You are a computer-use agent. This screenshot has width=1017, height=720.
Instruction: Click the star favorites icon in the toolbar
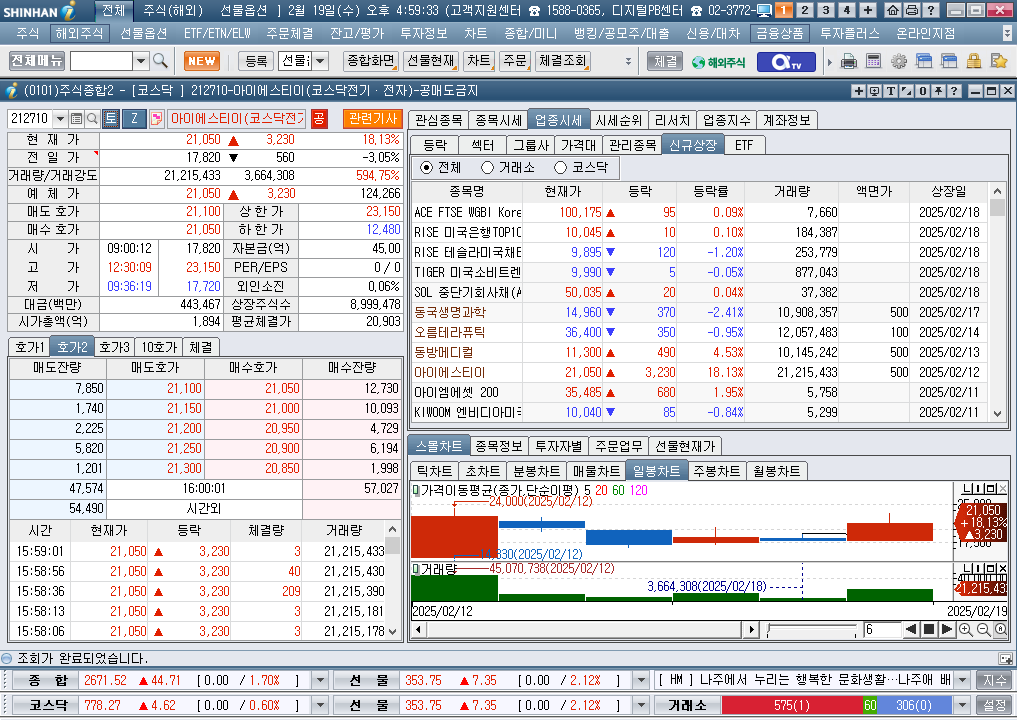[999, 62]
